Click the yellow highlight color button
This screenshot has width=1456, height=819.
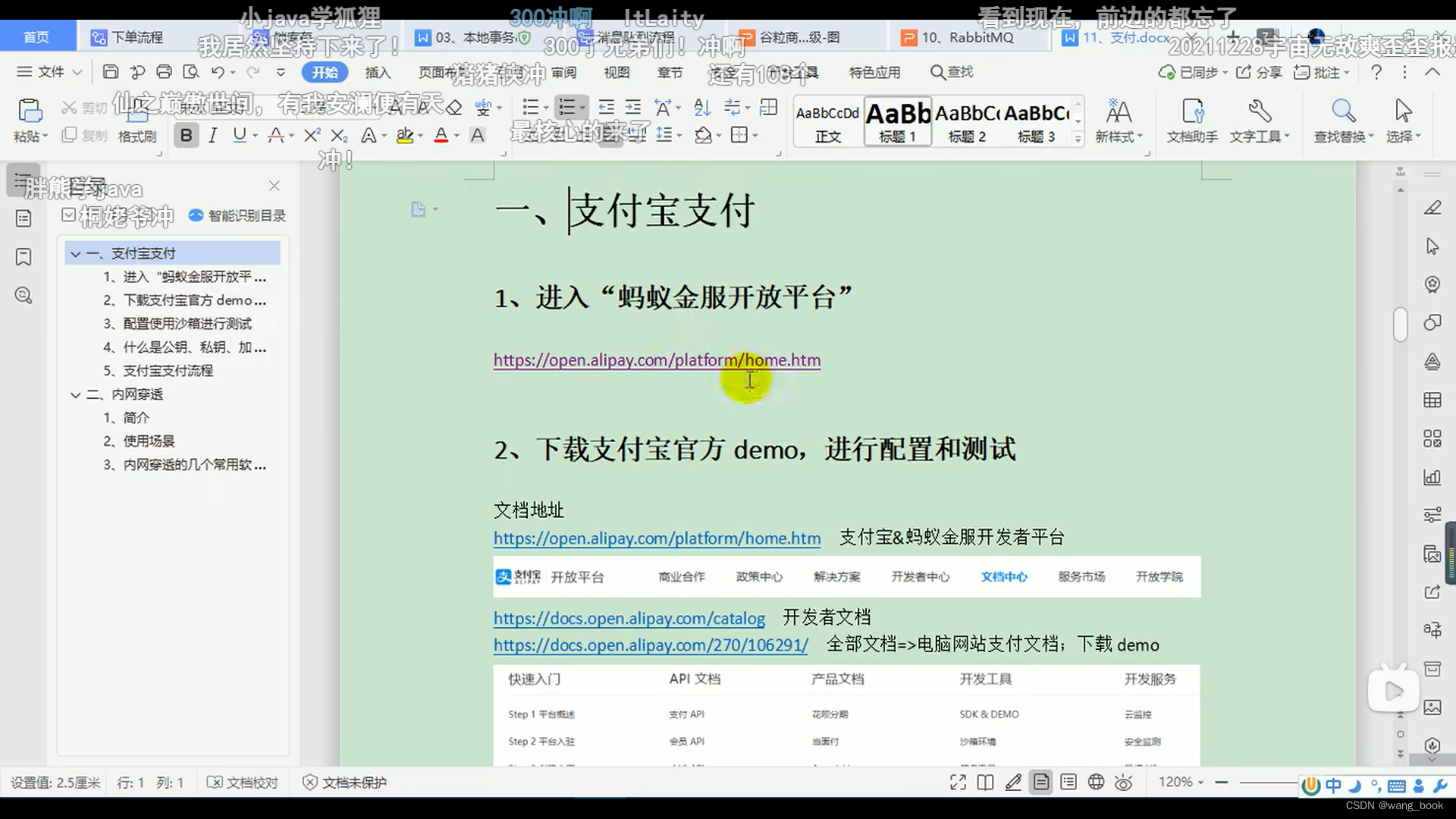point(405,136)
